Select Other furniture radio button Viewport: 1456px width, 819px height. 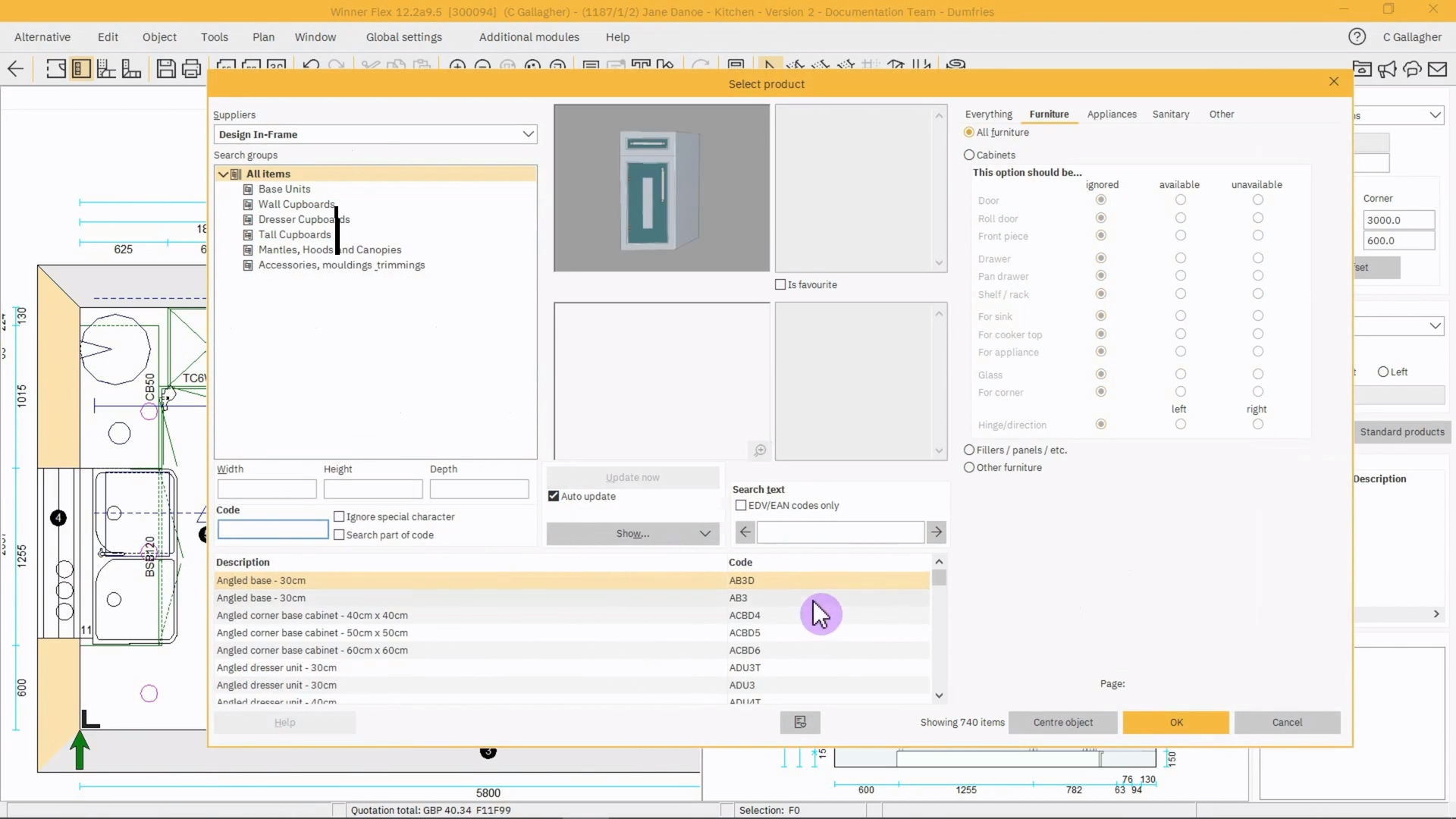pyautogui.click(x=969, y=467)
